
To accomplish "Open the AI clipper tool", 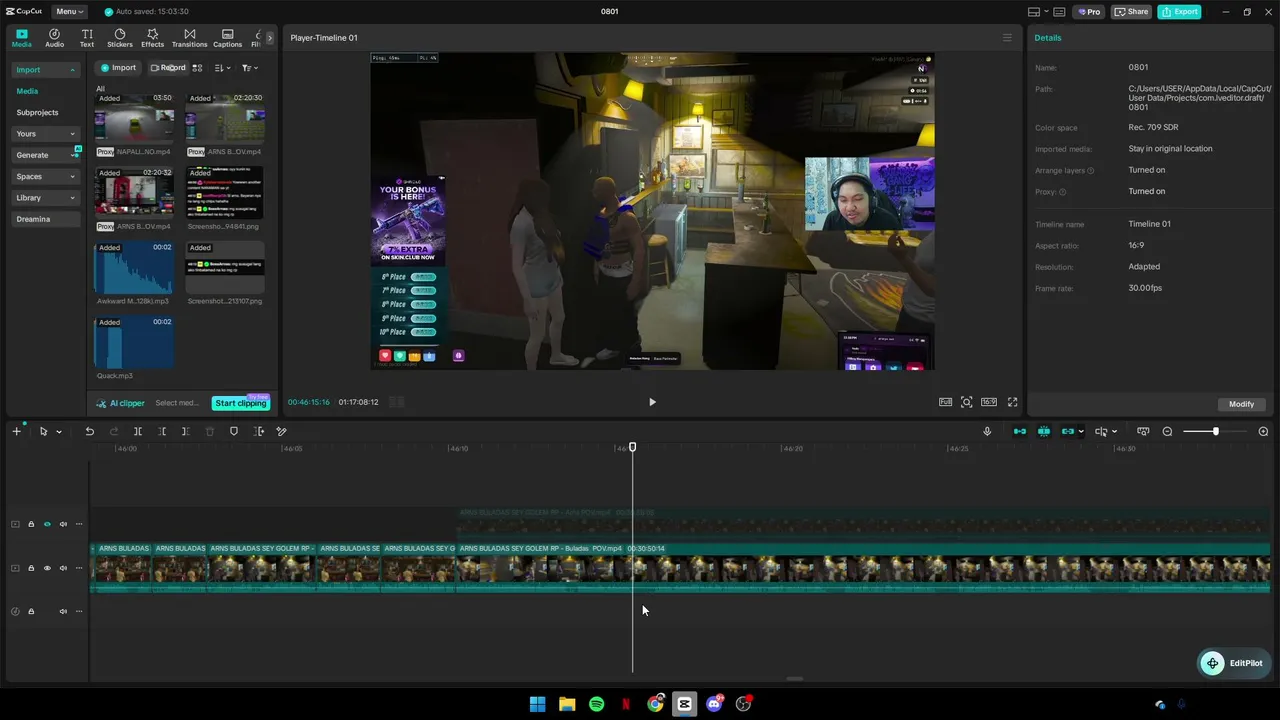I will [x=121, y=403].
